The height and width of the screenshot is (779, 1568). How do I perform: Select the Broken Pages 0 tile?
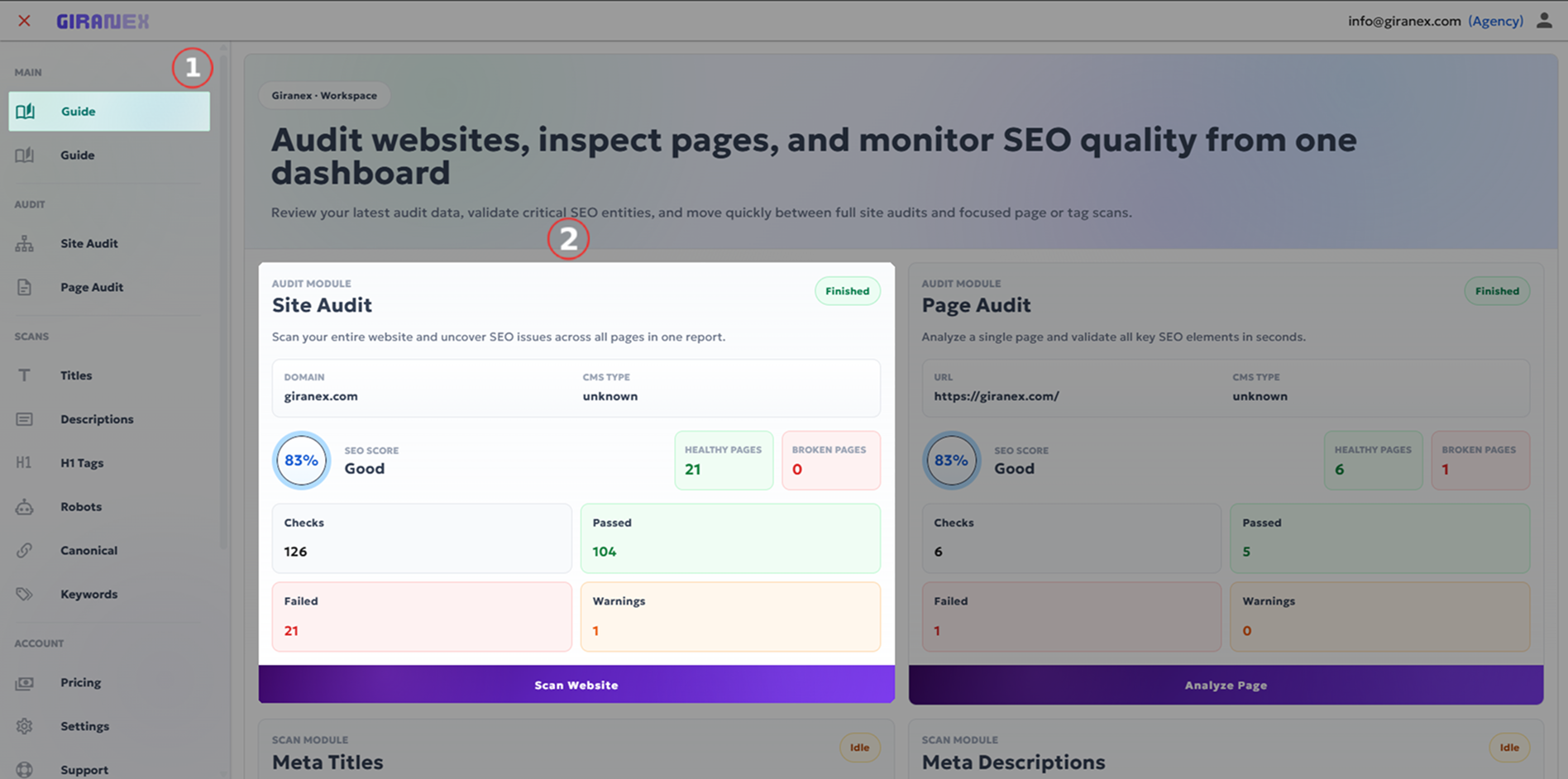[830, 461]
